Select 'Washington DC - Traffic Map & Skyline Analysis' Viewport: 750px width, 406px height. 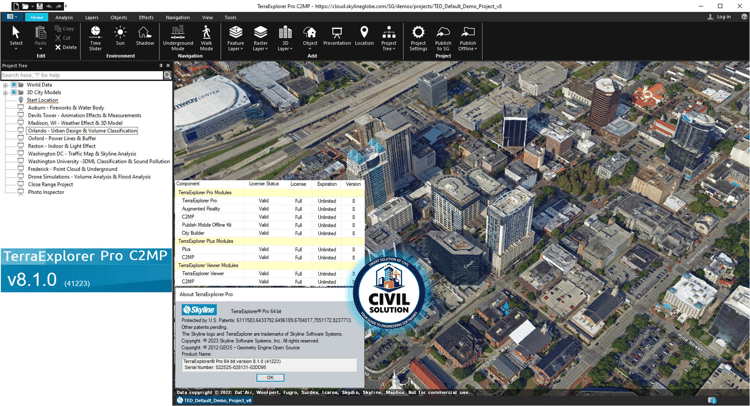click(82, 154)
